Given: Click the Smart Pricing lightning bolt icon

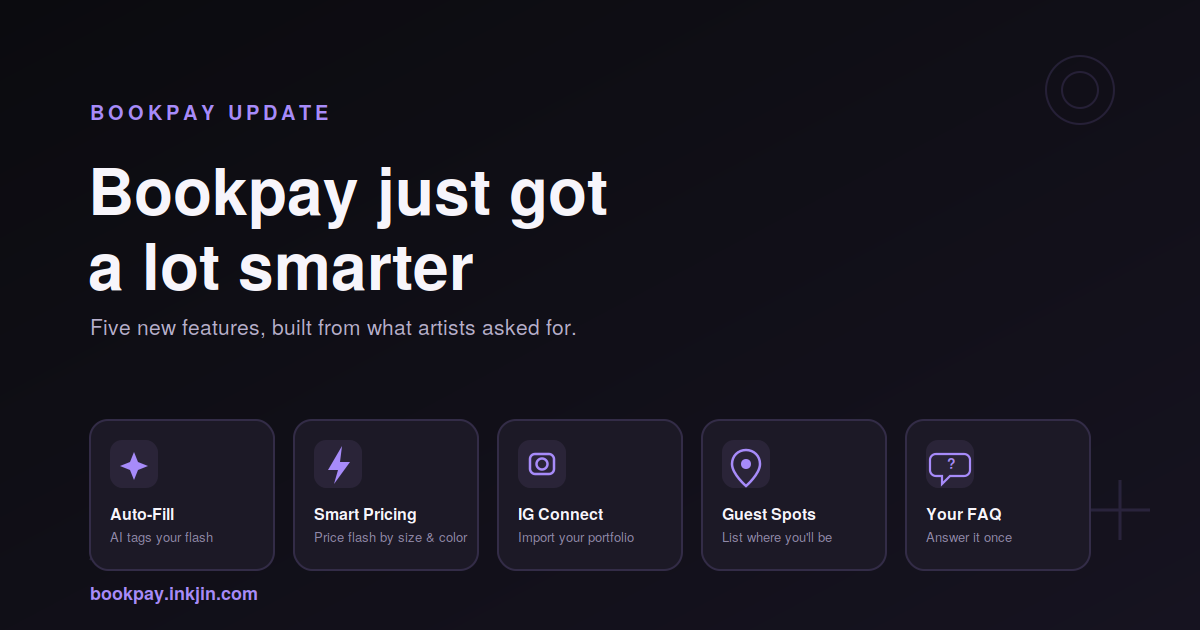Looking at the screenshot, I should (339, 465).
